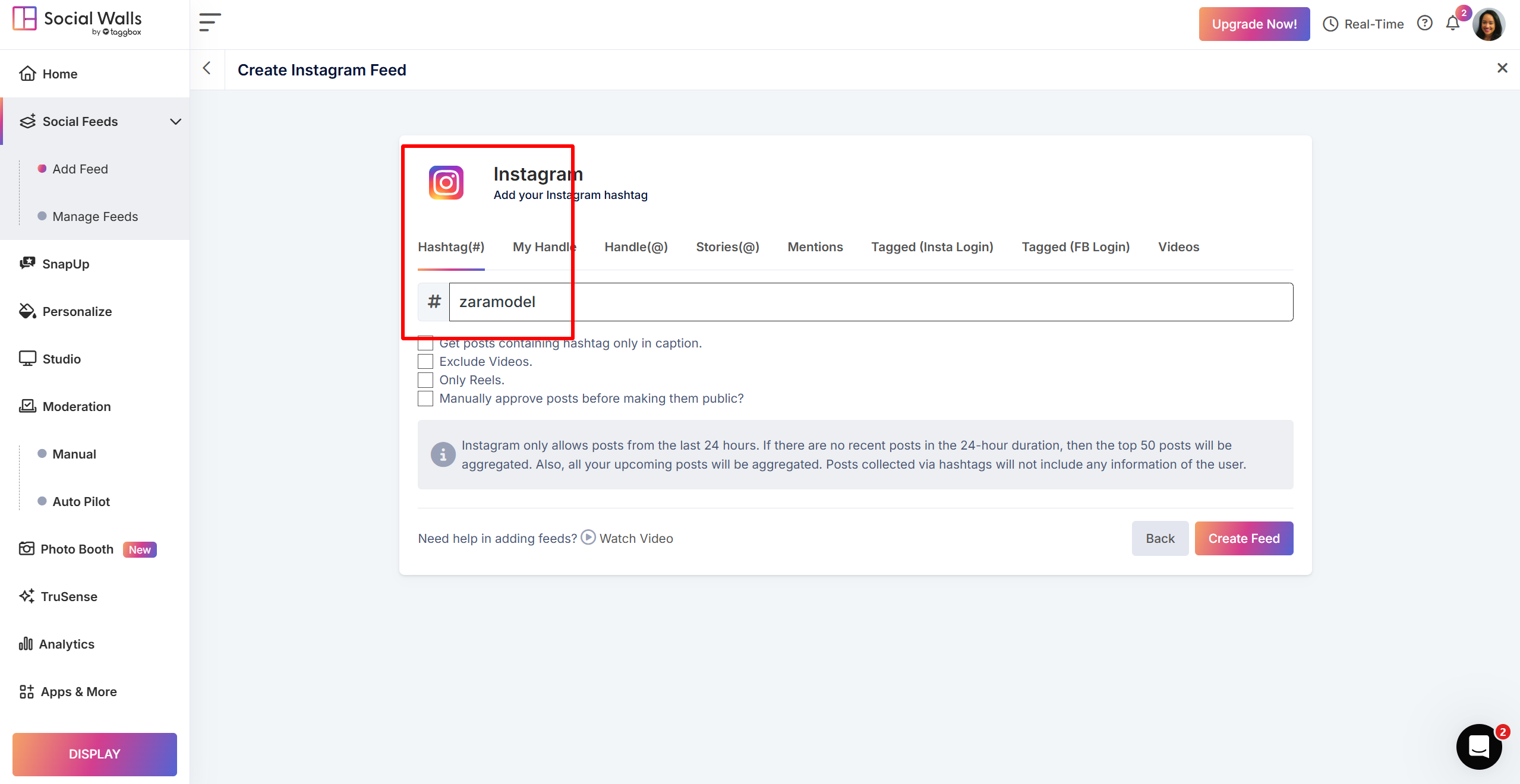Open Analytics from the sidebar
Screen dimensions: 1520x784
click(x=67, y=644)
